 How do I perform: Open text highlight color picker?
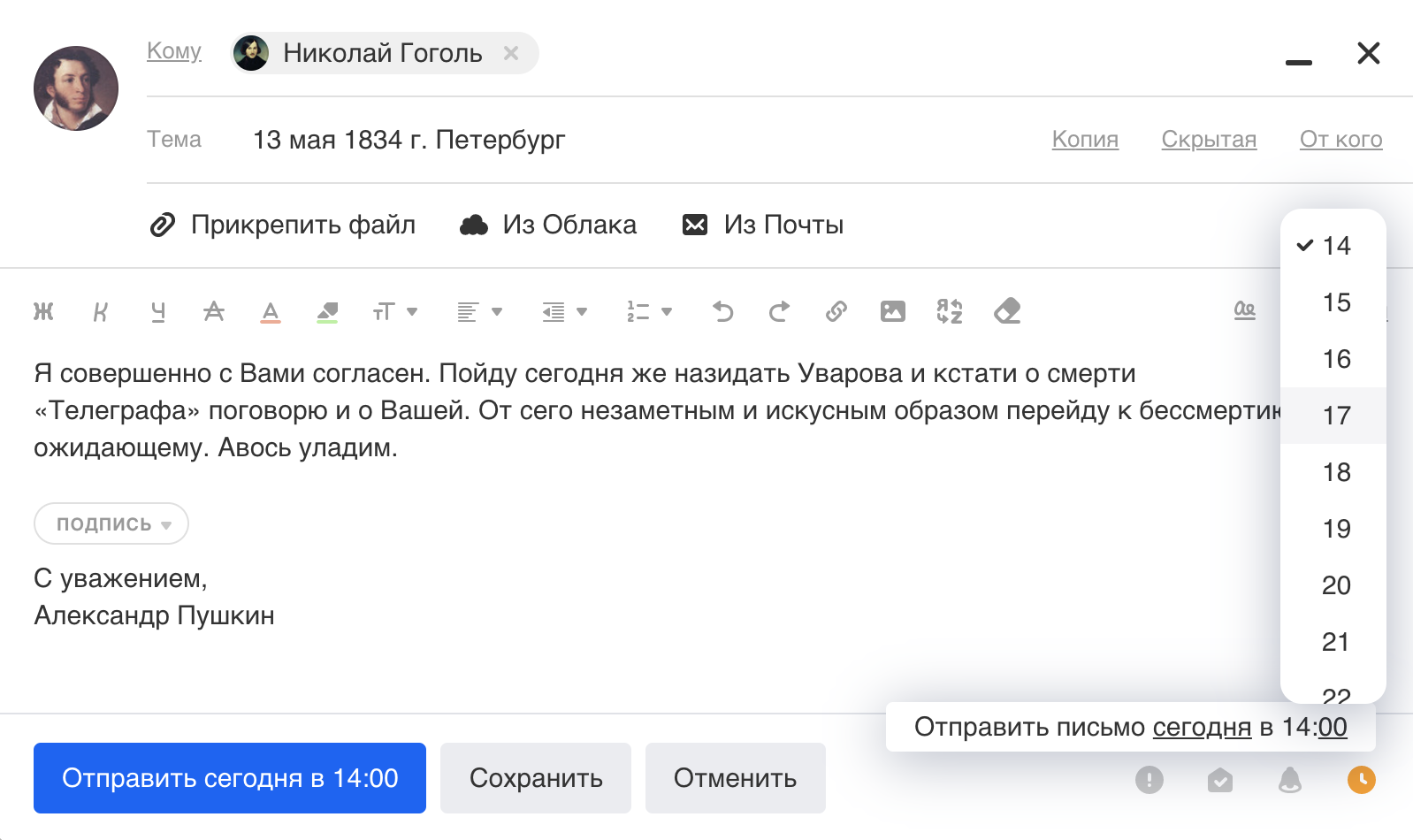[x=327, y=312]
